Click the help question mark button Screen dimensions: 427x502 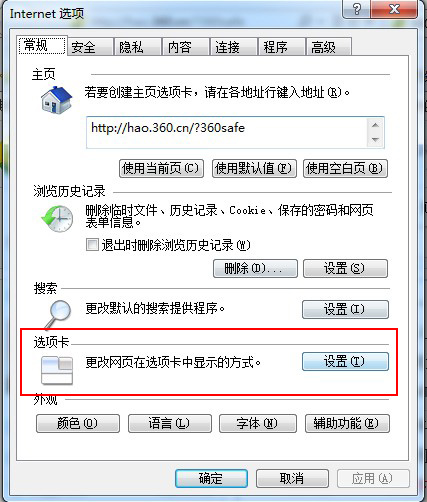point(356,9)
